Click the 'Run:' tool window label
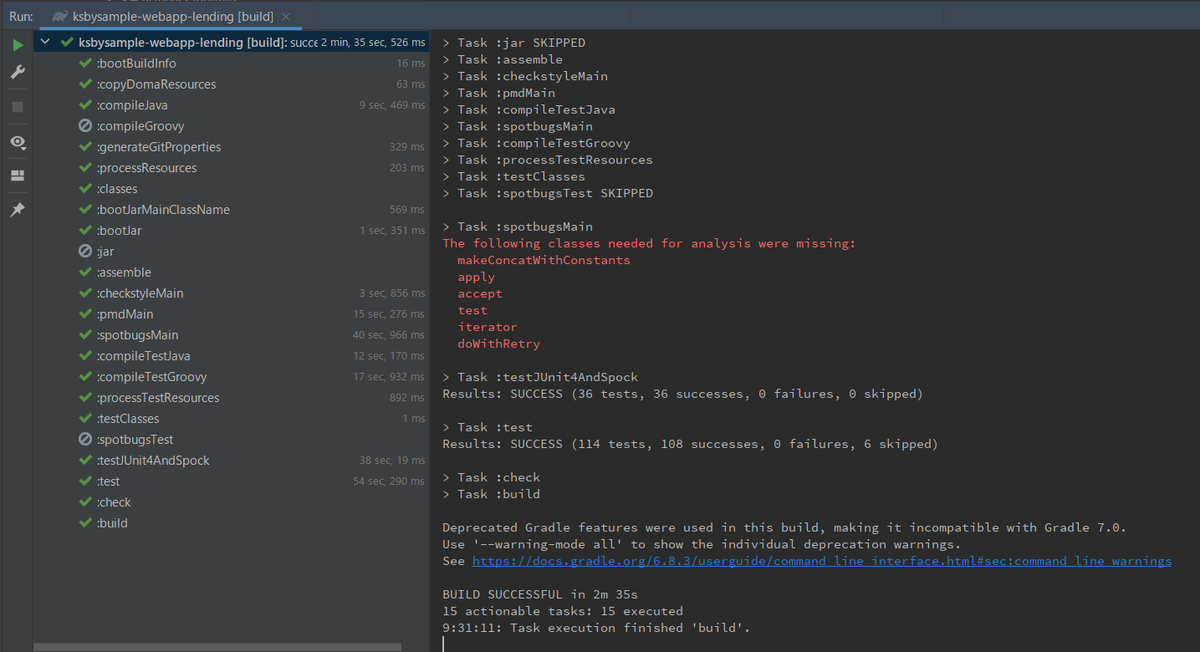The image size is (1200, 652). [21, 17]
